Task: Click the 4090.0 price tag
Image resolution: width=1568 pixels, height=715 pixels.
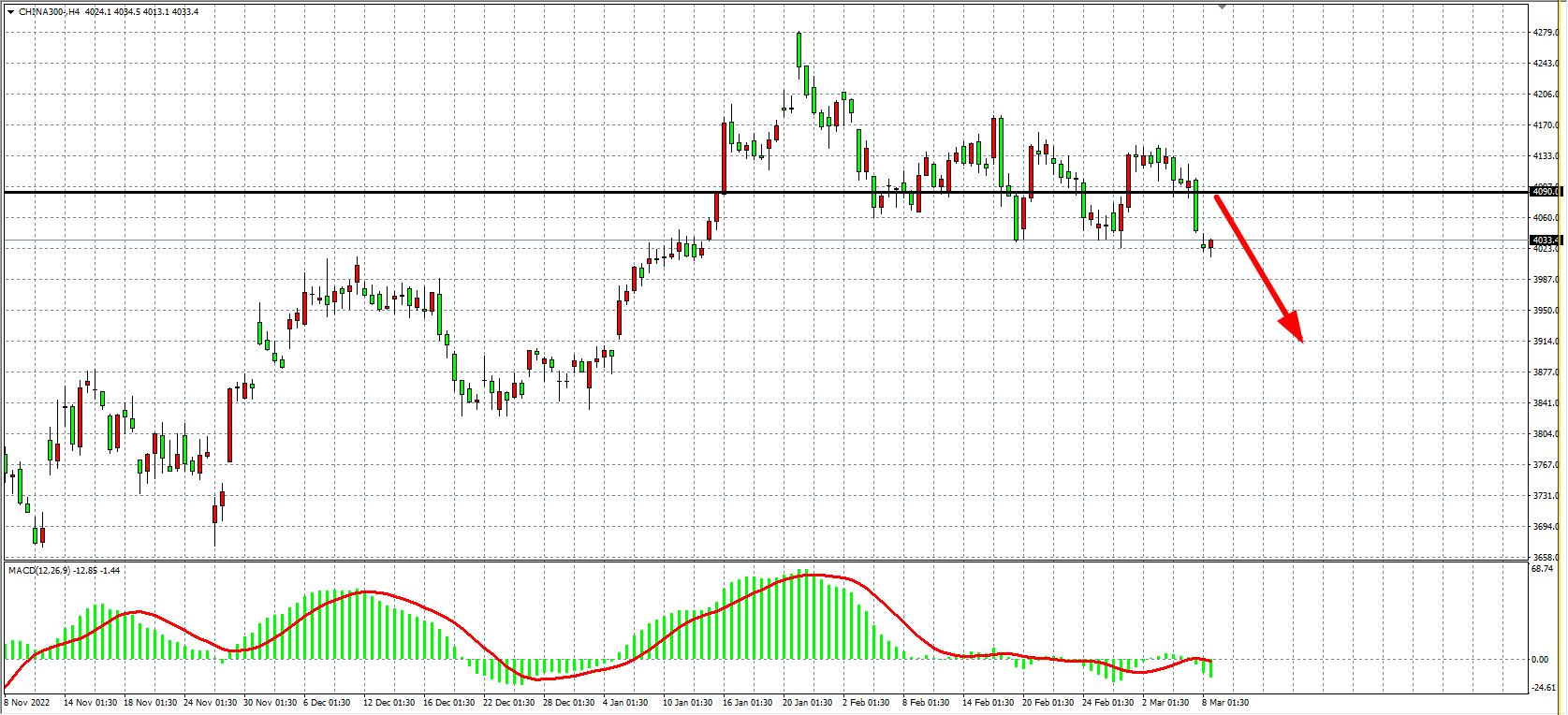Action: (x=1545, y=192)
